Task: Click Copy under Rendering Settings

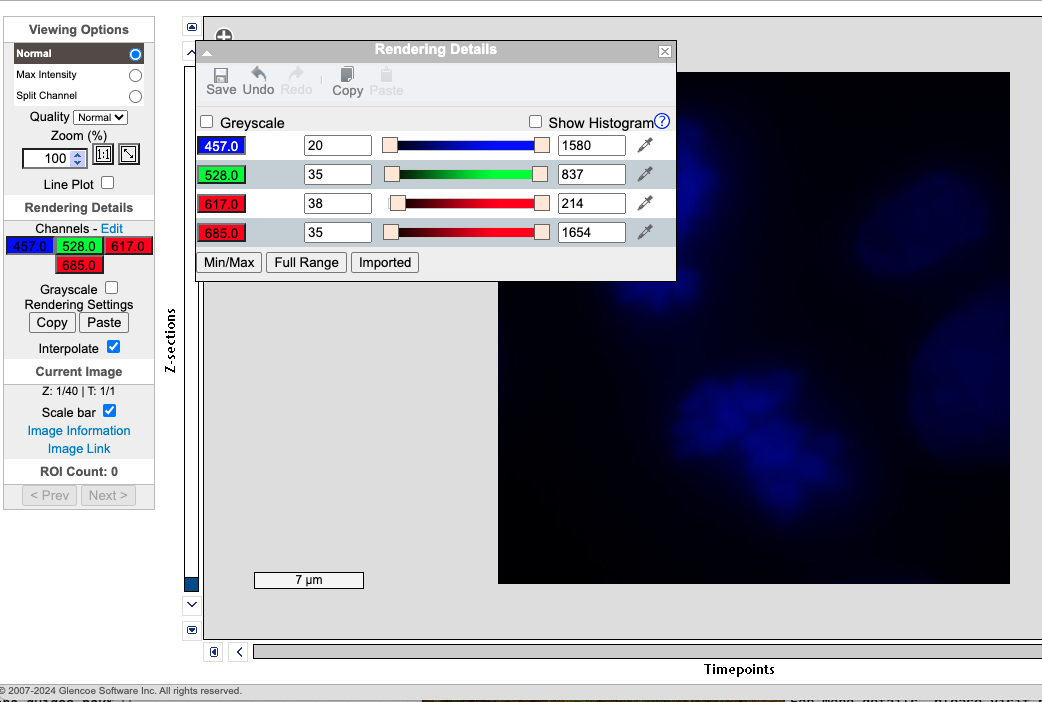Action: click(52, 322)
